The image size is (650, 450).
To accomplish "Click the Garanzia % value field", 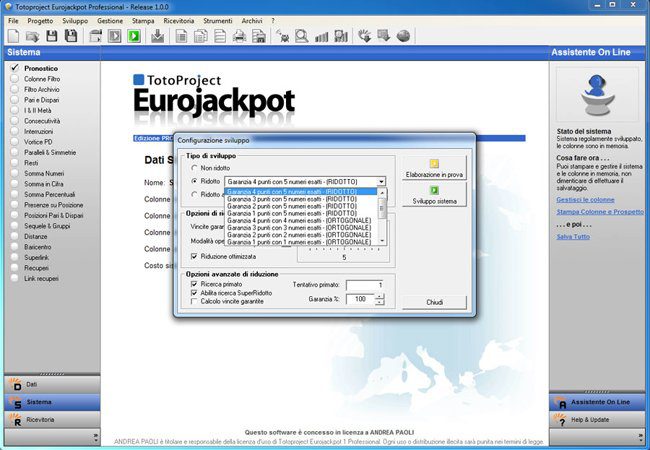I will tap(360, 299).
